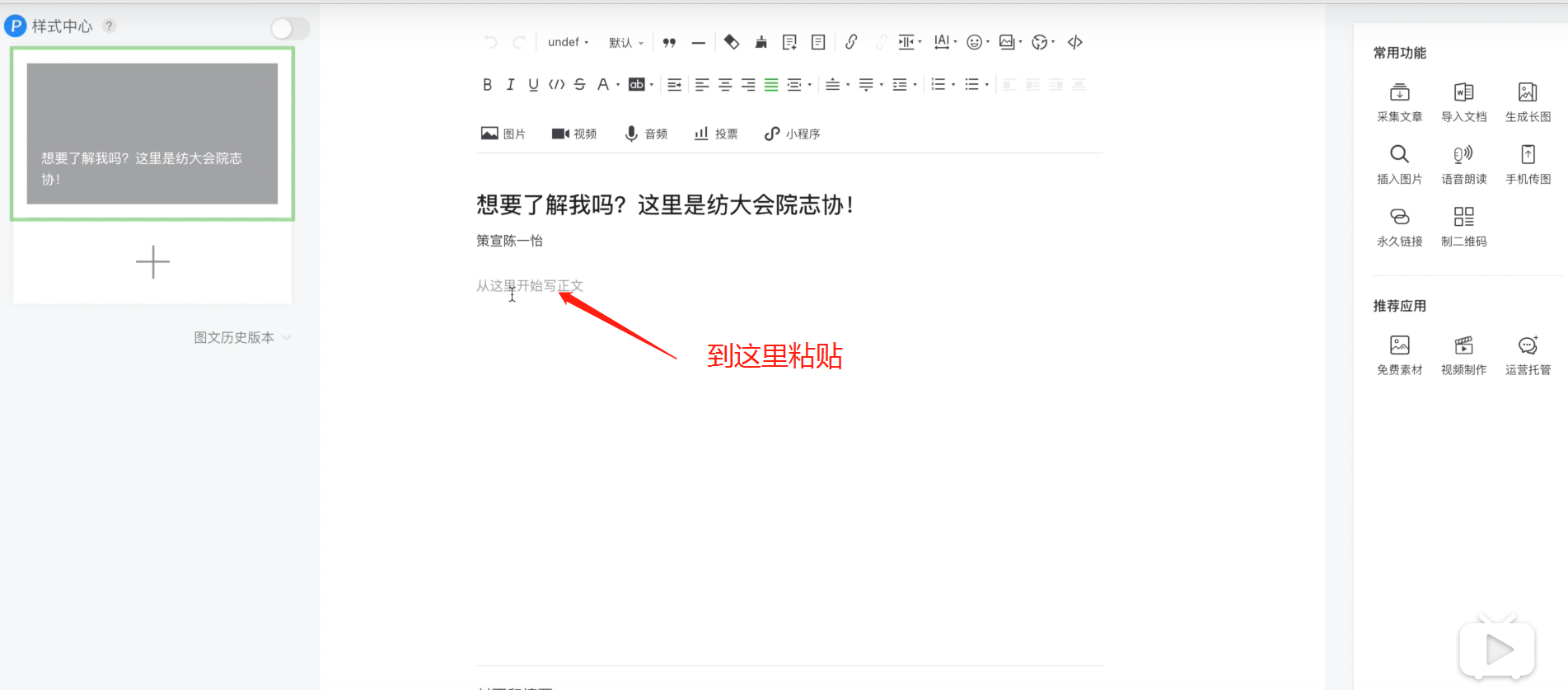Screen dimensions: 1568x690
Task: Apply inline code formatting
Action: pos(556,85)
